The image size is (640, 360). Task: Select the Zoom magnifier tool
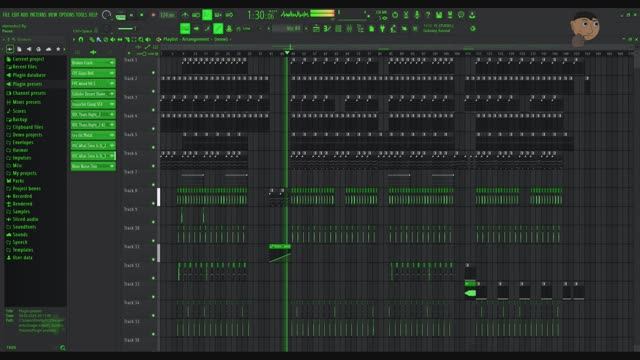141,40
